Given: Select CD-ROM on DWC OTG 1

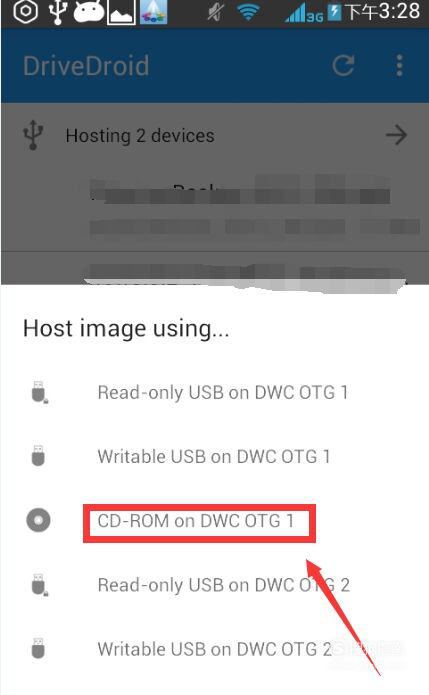Looking at the screenshot, I should pyautogui.click(x=195, y=521).
